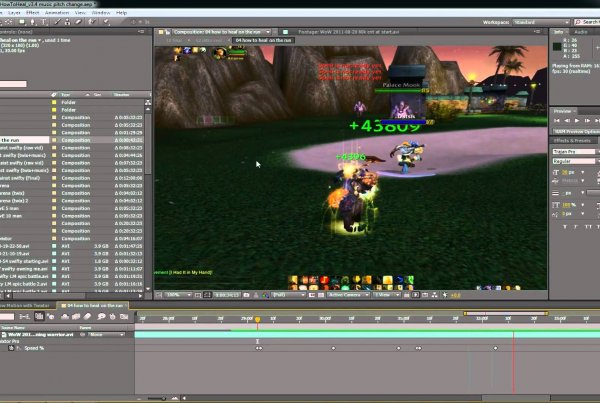Enable motion blur for the composition

(x=87, y=317)
